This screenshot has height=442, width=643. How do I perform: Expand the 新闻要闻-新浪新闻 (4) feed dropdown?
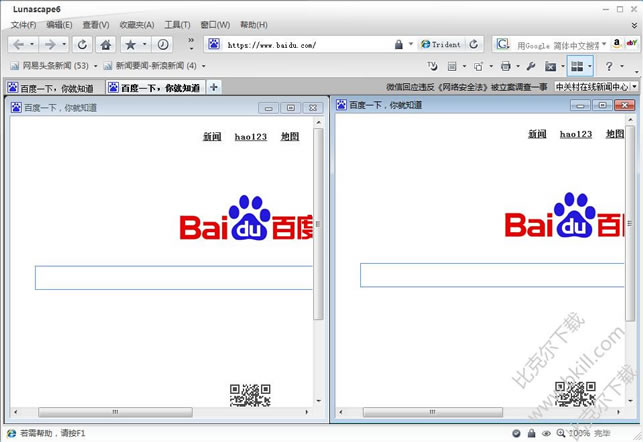(203, 66)
